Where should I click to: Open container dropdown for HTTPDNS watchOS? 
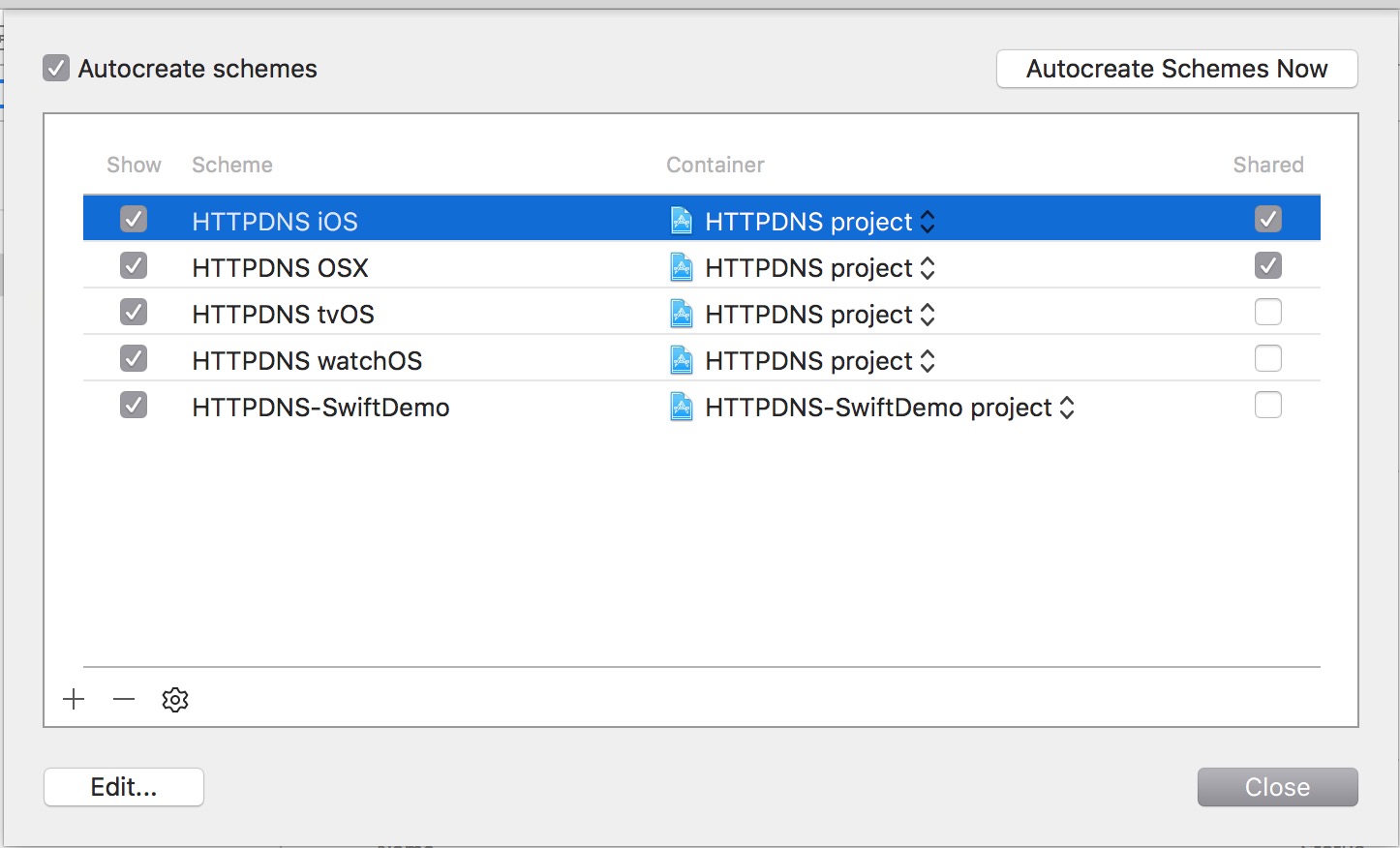coord(928,361)
